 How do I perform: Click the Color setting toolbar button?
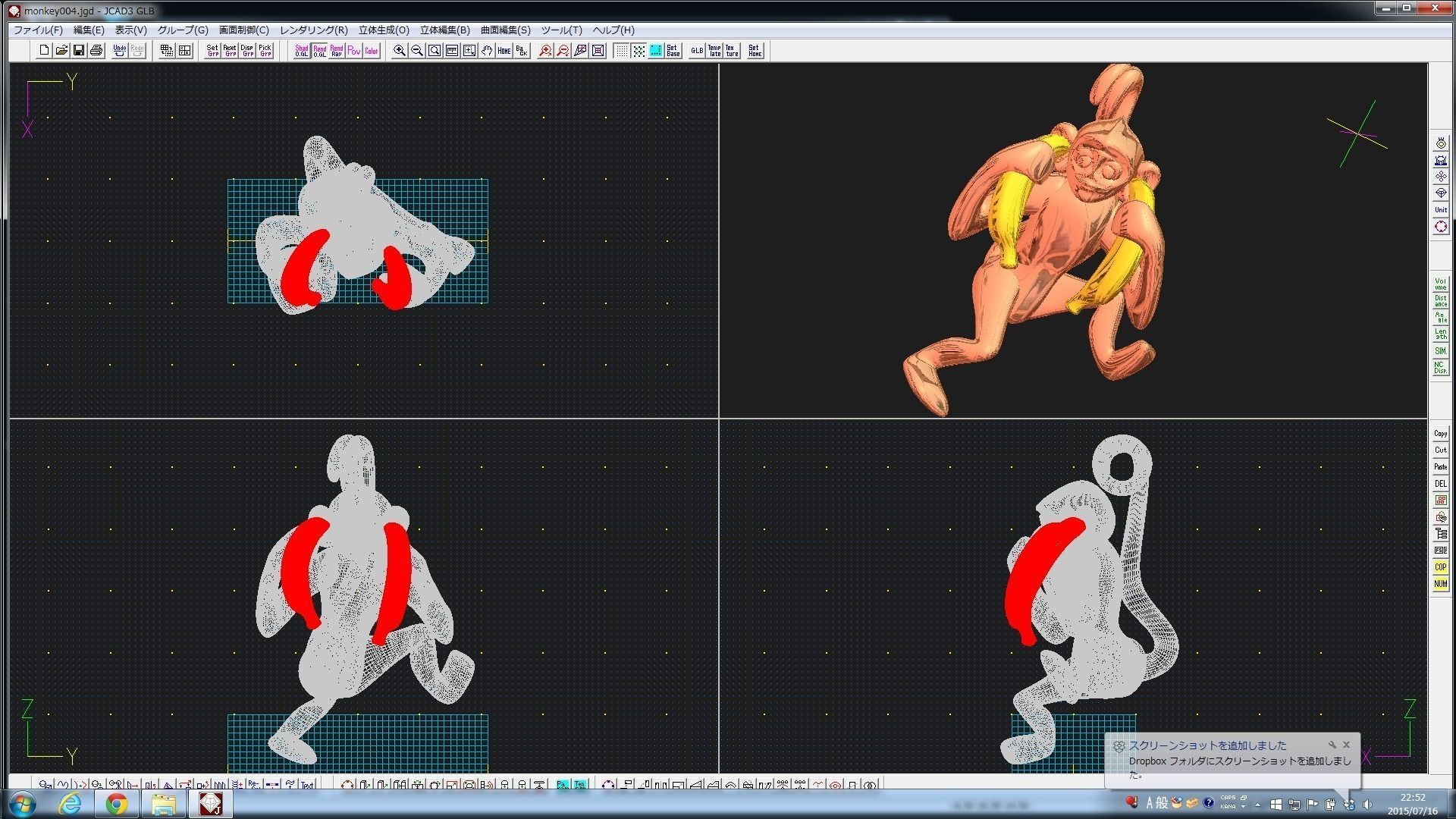pyautogui.click(x=371, y=51)
